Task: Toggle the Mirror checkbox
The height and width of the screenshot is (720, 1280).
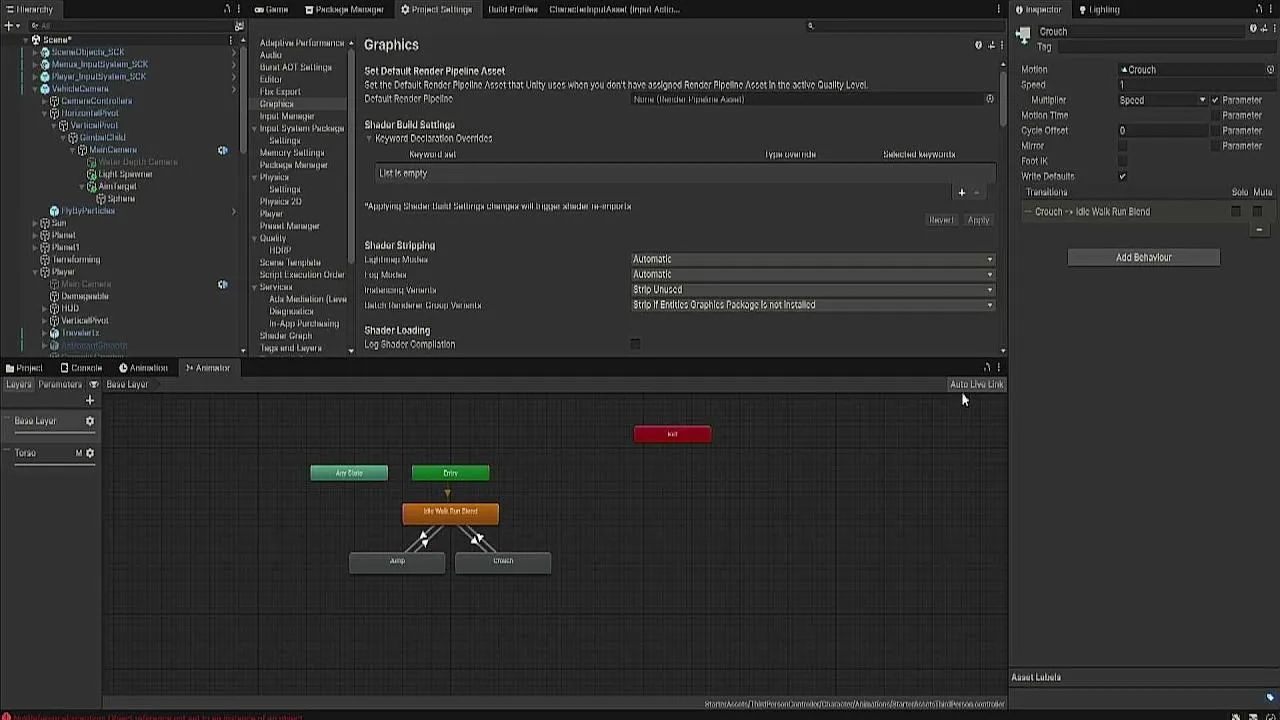Action: point(1122,146)
